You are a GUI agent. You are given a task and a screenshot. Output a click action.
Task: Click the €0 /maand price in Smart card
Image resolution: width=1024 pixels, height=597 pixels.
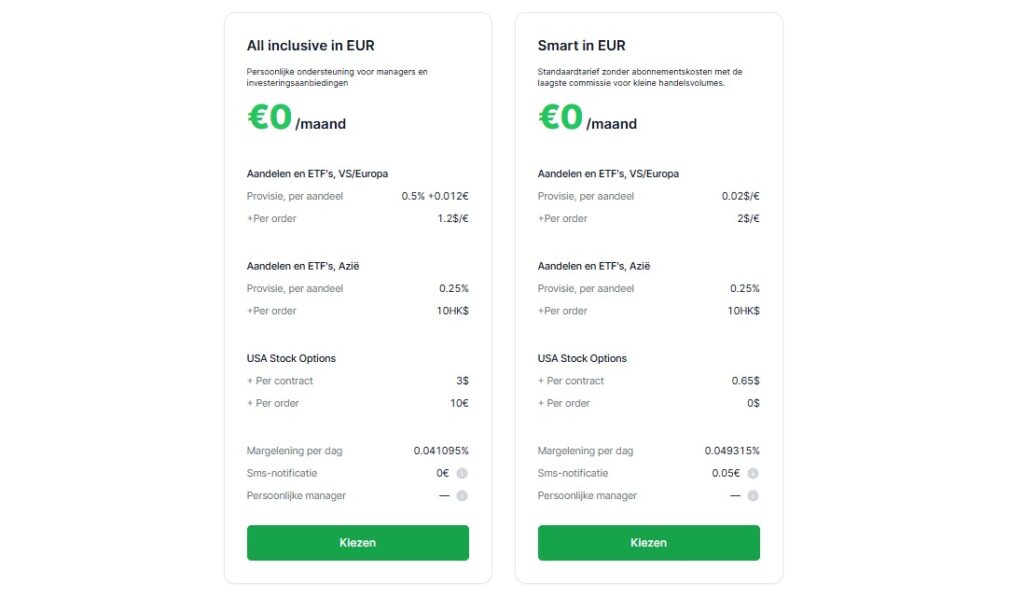[x=587, y=119]
